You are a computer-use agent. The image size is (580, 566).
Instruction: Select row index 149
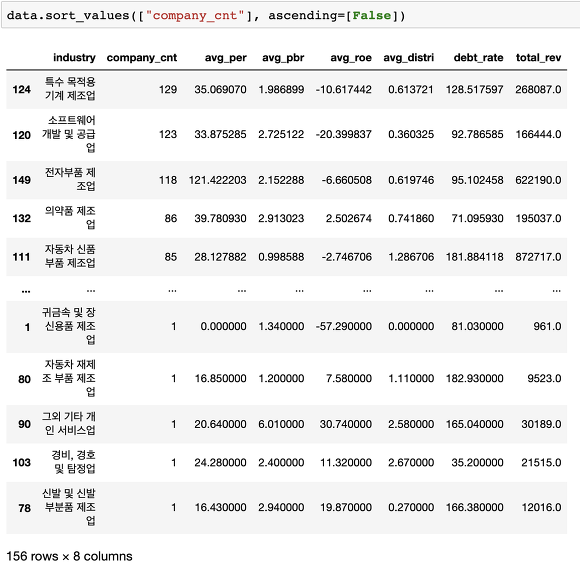point(21,180)
